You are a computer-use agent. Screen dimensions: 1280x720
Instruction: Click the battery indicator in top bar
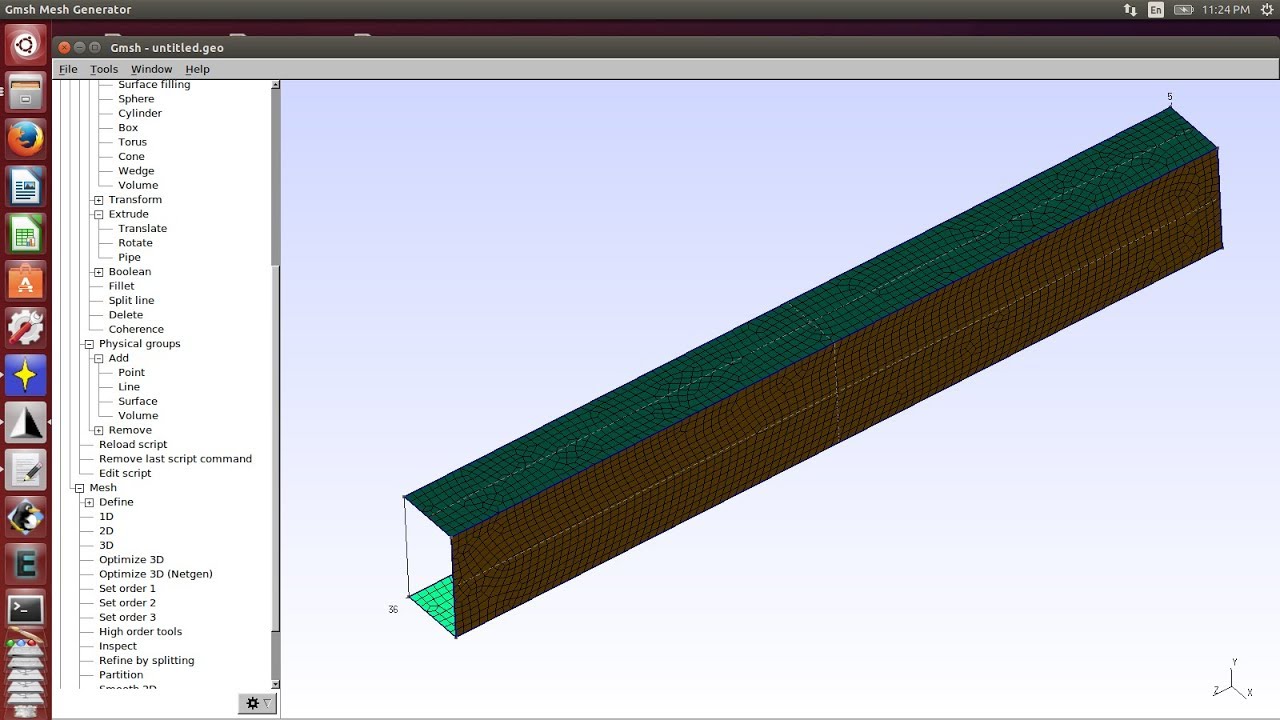click(1184, 9)
